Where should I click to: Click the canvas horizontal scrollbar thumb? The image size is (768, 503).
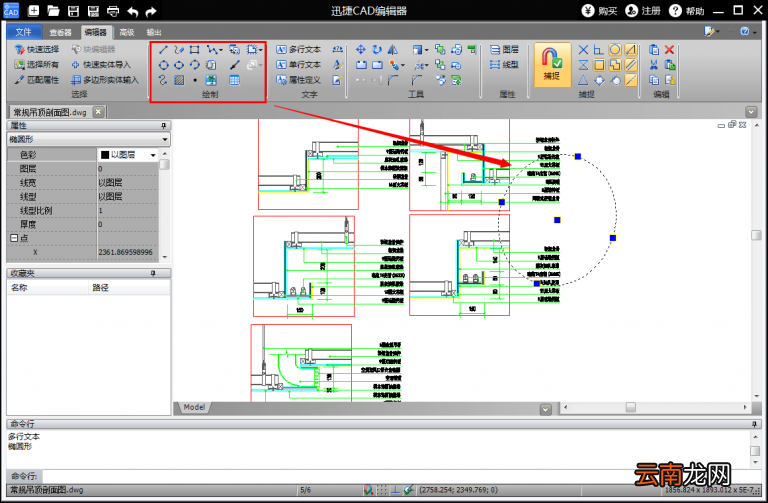pyautogui.click(x=631, y=407)
